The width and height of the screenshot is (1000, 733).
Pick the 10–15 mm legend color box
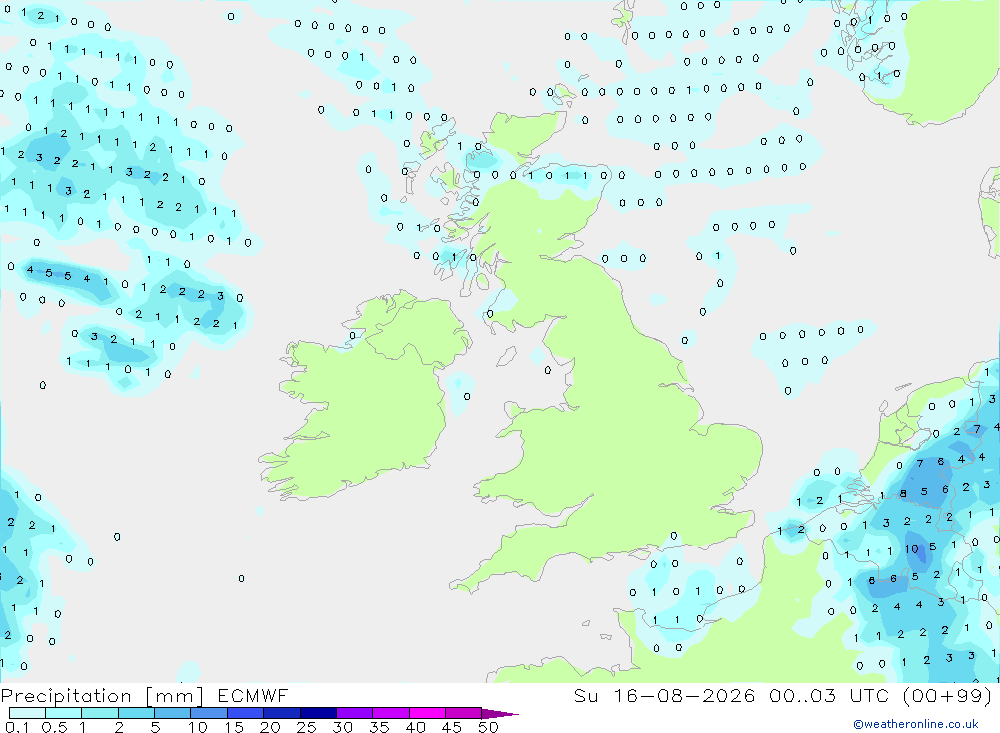pos(209,713)
